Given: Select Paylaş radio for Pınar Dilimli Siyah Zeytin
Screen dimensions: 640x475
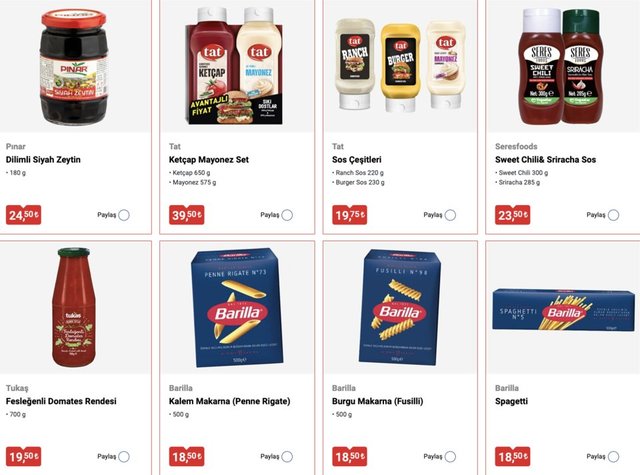Looking at the screenshot, I should (124, 215).
